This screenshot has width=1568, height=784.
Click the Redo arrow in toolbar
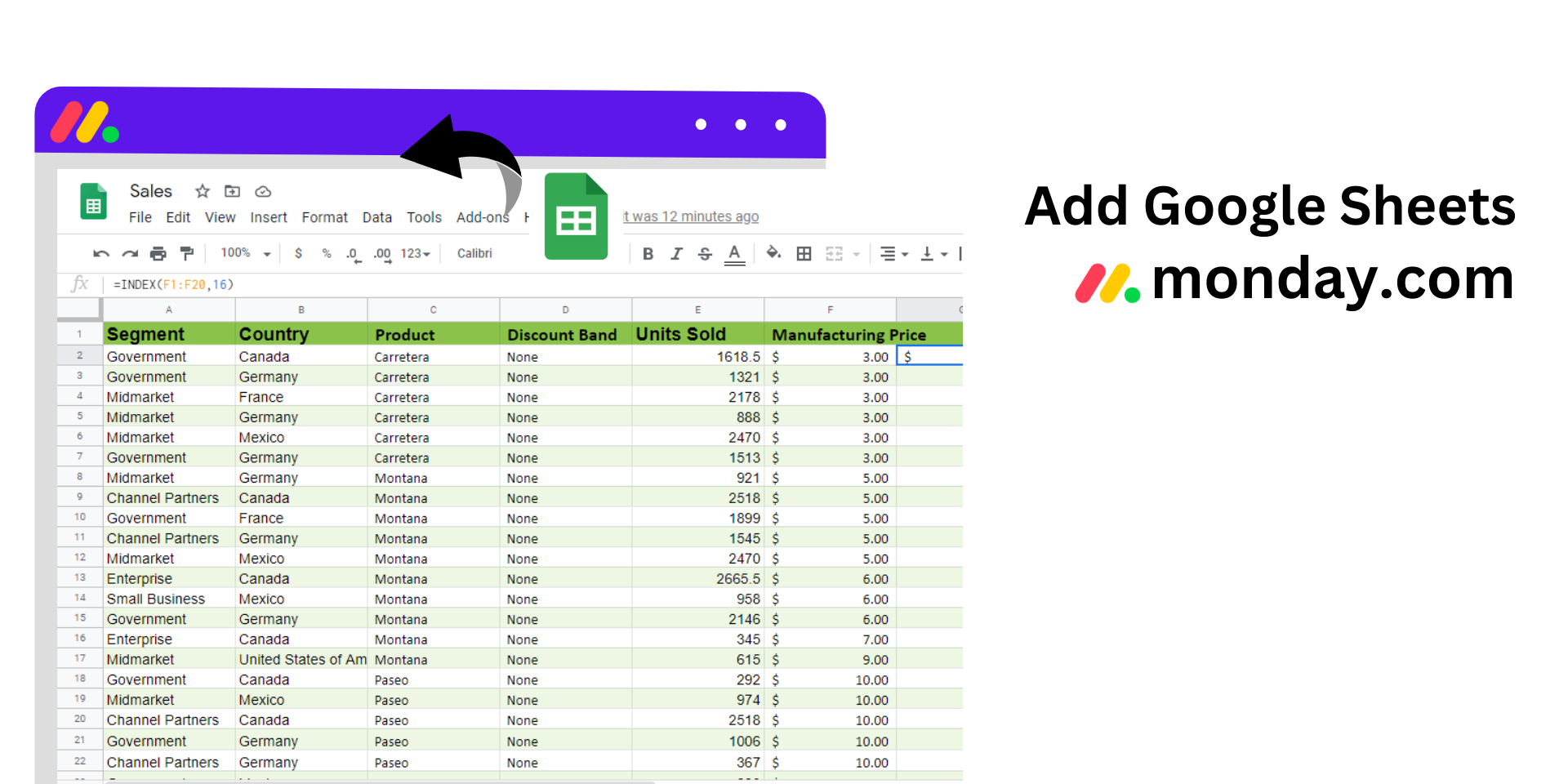[x=130, y=253]
